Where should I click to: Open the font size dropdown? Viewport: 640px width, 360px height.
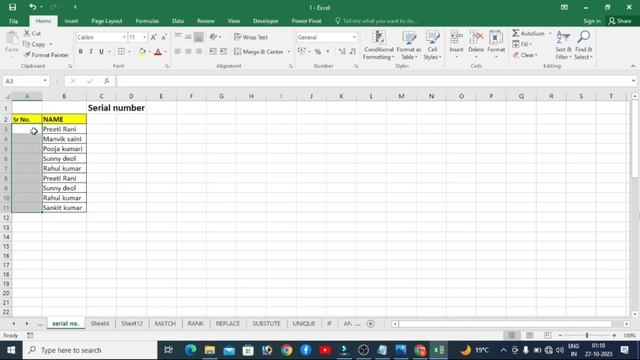(144, 37)
